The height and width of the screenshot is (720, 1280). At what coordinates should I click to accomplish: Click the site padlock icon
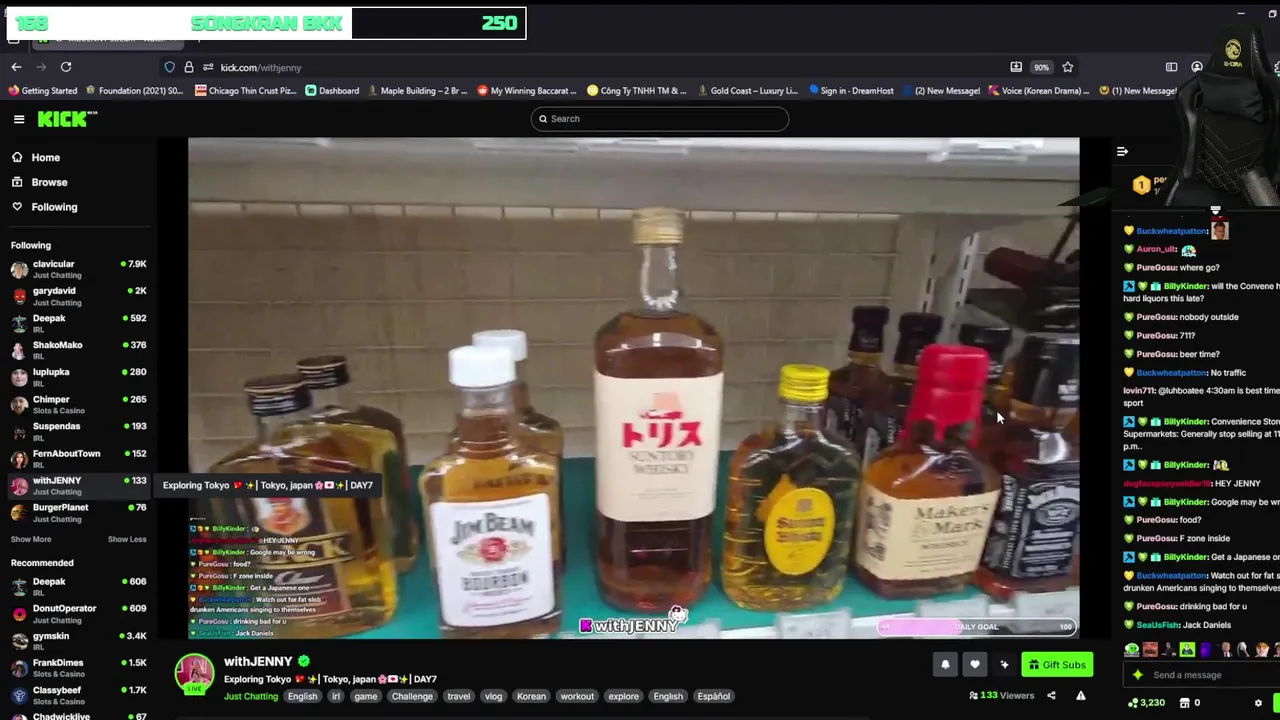point(188,67)
